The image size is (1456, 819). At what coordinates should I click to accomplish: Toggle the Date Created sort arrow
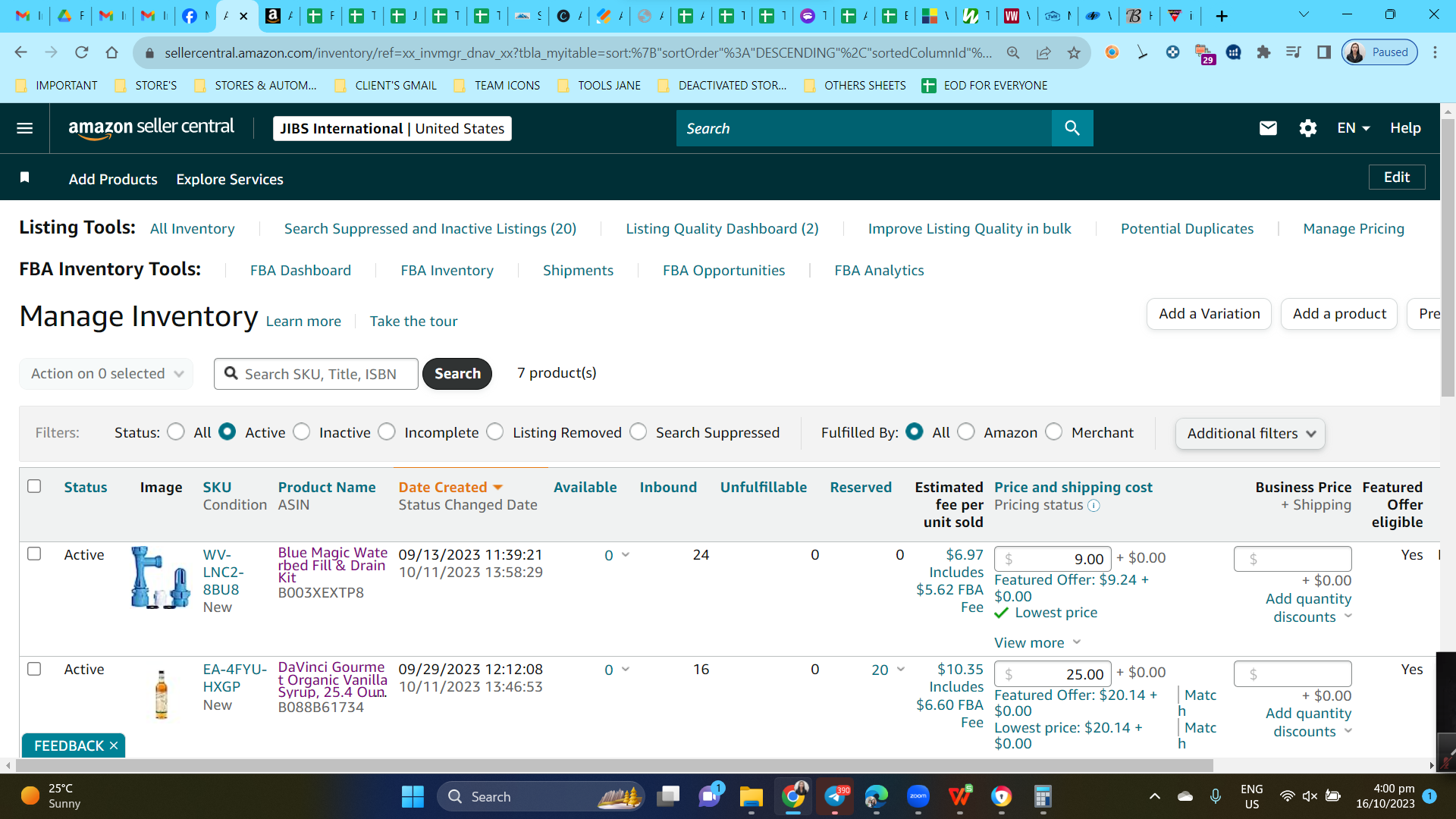498,487
